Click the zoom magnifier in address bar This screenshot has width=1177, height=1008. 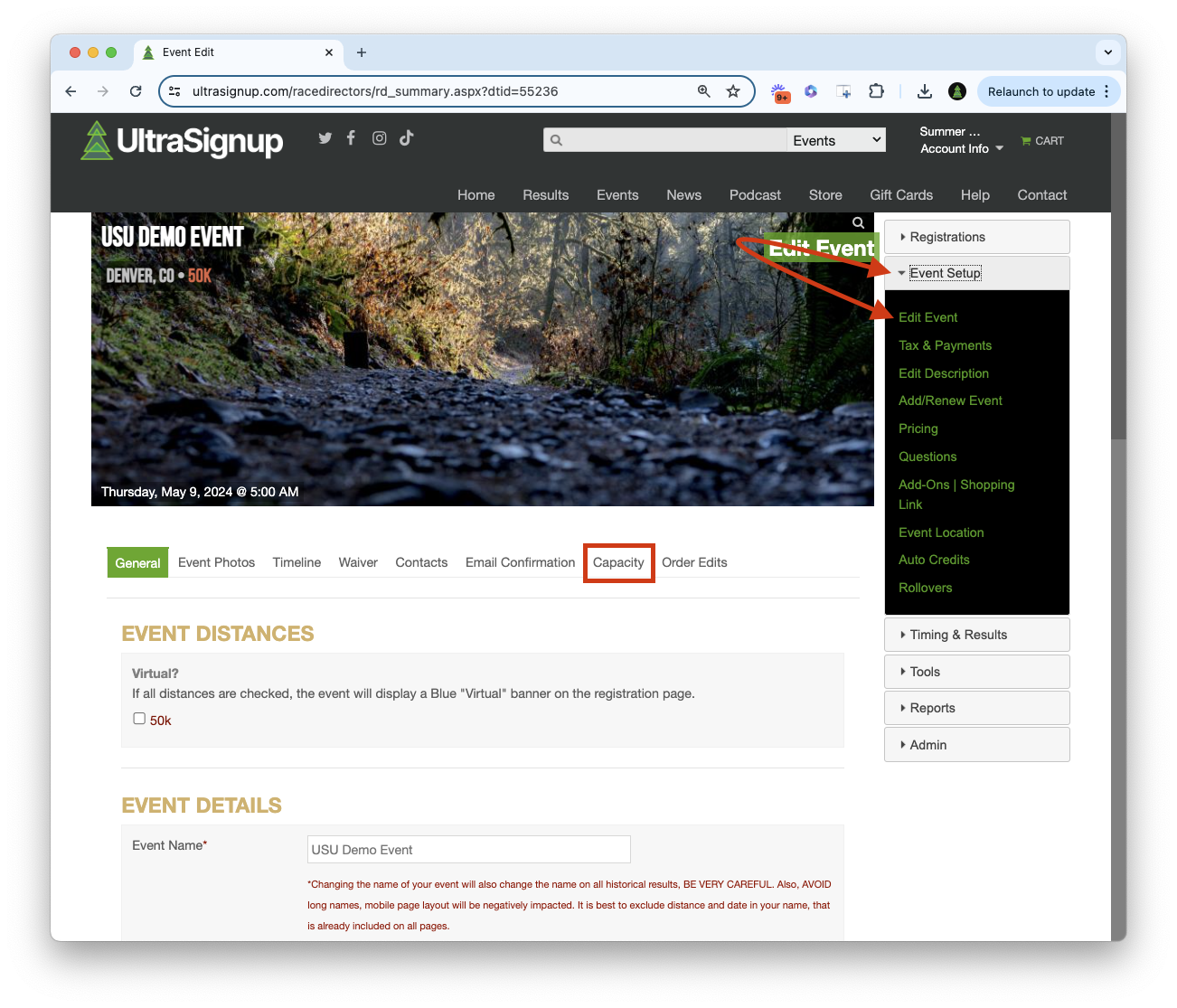pyautogui.click(x=703, y=91)
